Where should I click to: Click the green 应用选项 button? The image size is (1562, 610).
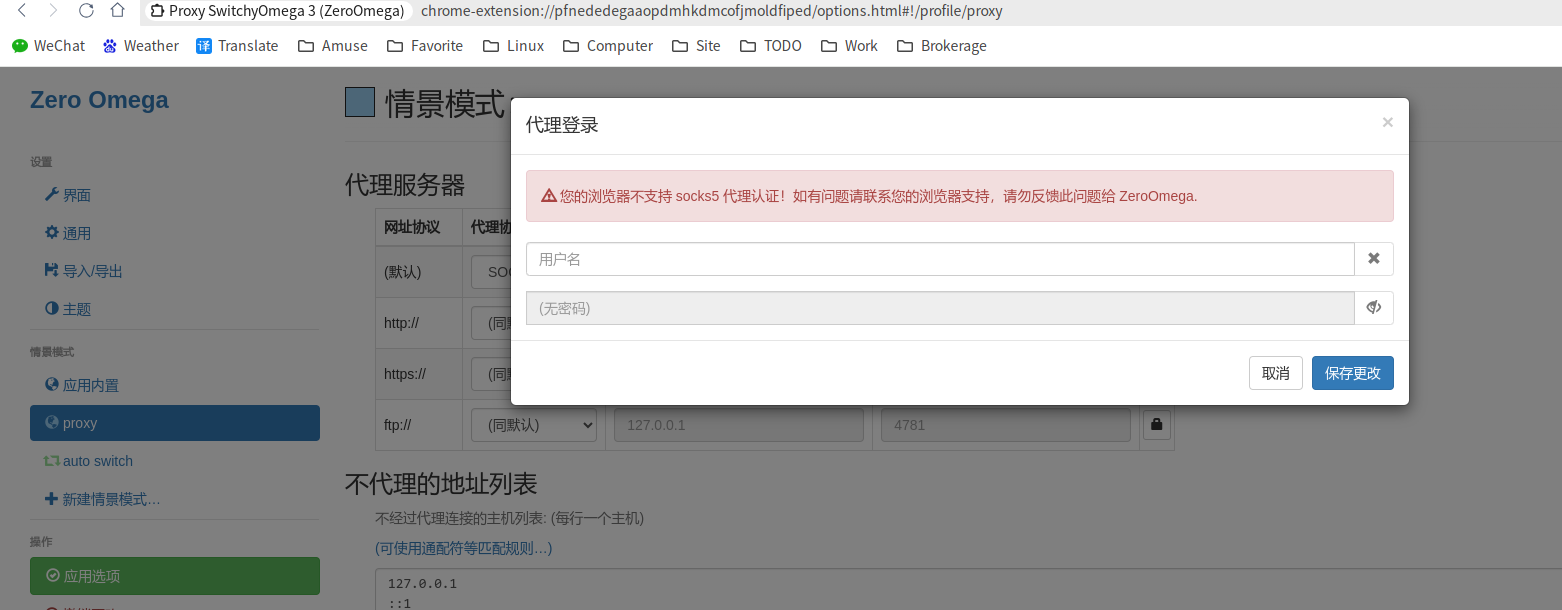pos(175,576)
